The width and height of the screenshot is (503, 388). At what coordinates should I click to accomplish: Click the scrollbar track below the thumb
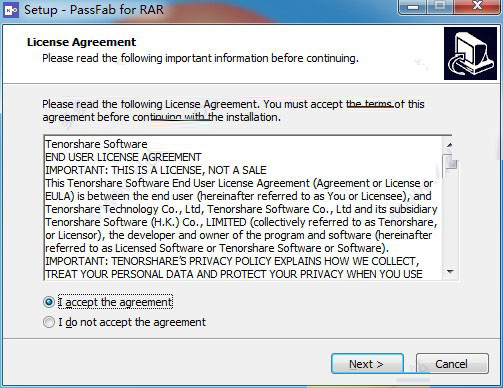tap(450, 222)
